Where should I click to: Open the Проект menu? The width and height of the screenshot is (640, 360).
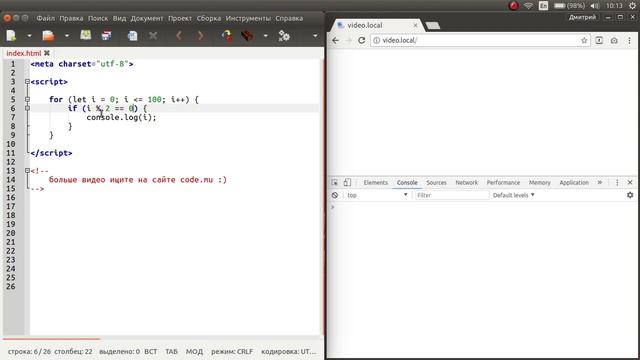pyautogui.click(x=180, y=18)
